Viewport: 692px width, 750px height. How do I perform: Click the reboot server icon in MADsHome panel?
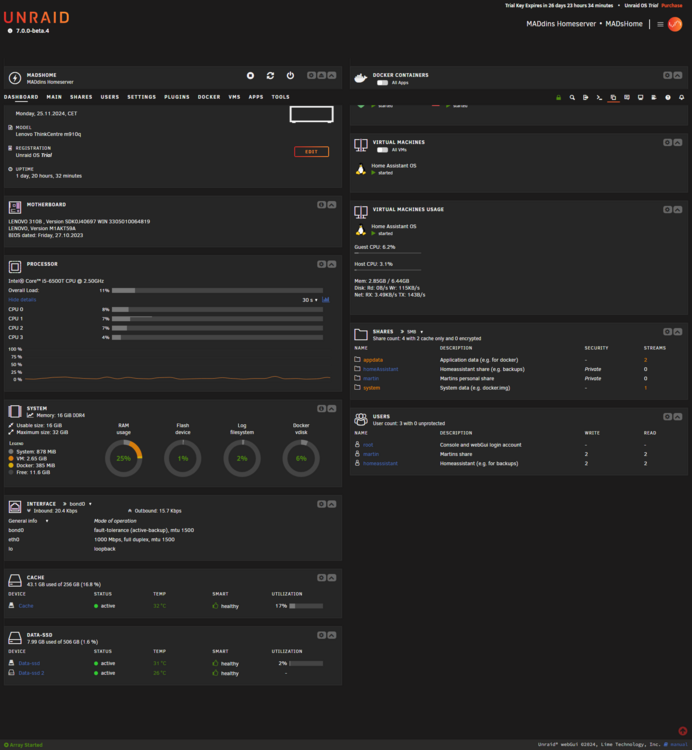(270, 76)
